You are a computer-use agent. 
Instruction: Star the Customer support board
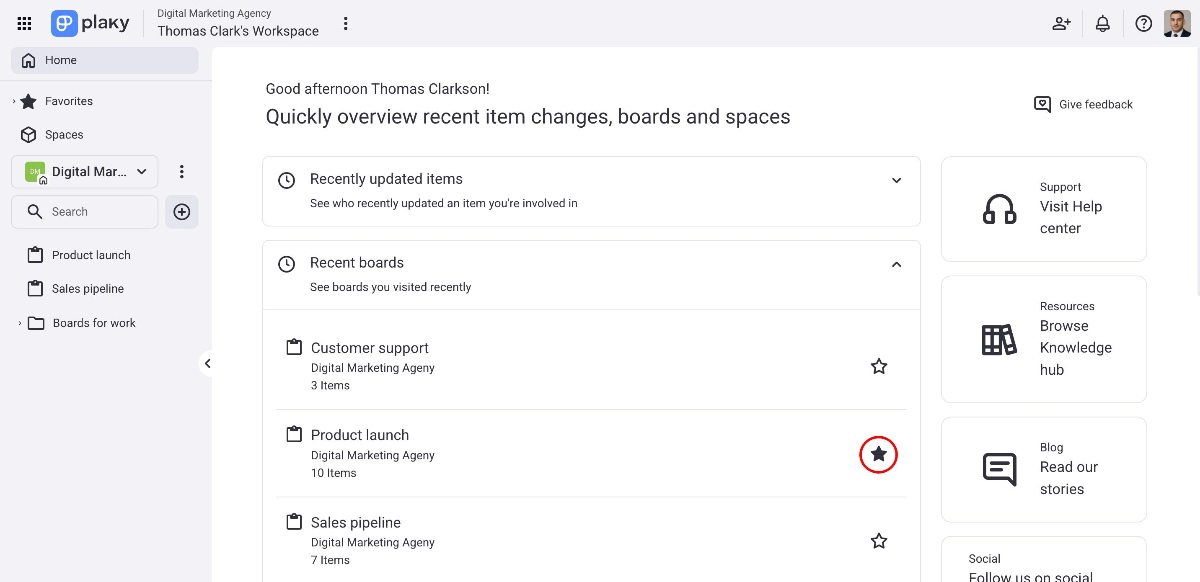pos(878,366)
